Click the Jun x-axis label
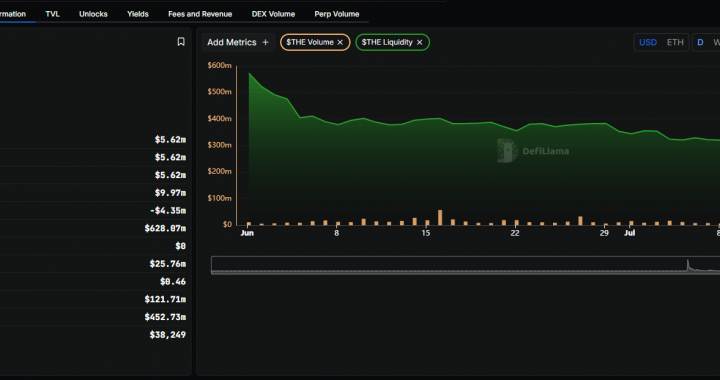 [247, 233]
